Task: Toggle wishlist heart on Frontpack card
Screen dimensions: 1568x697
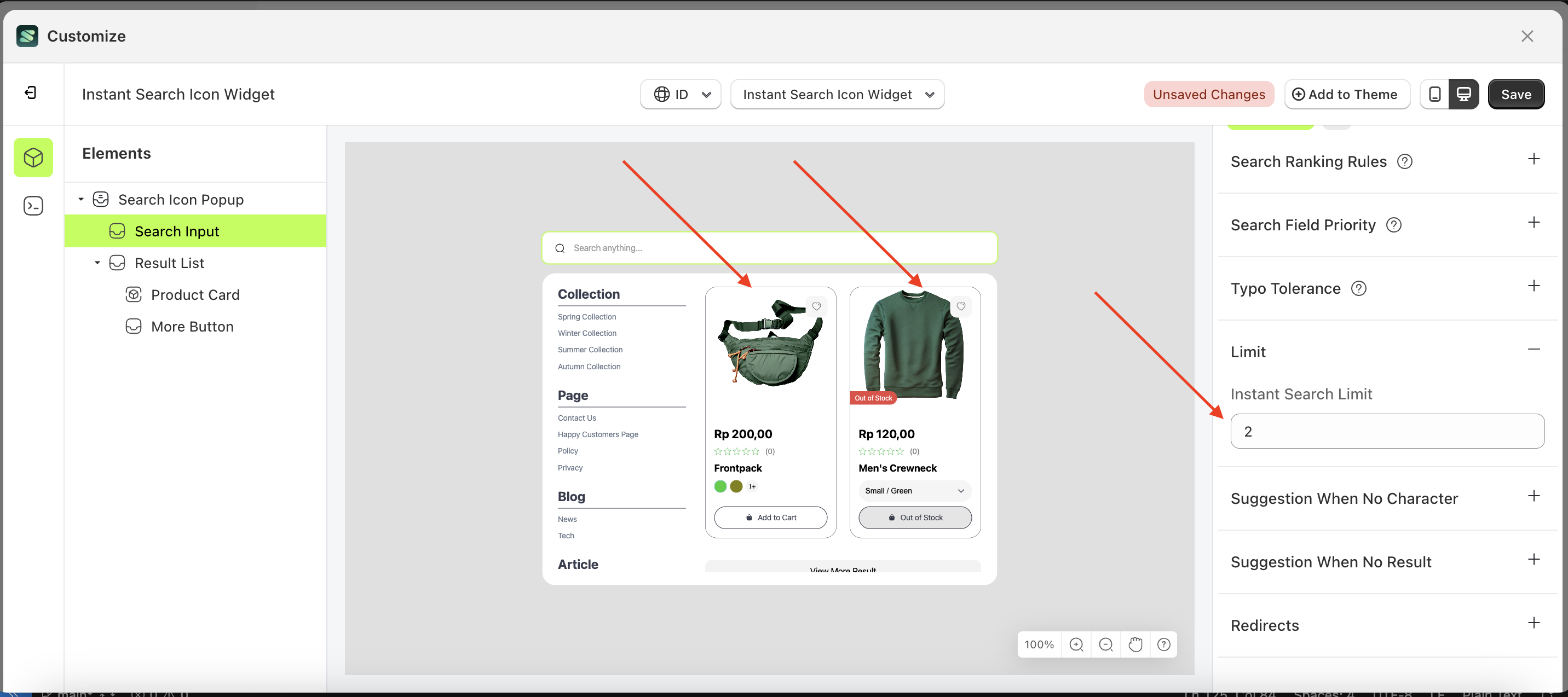Action: [816, 306]
